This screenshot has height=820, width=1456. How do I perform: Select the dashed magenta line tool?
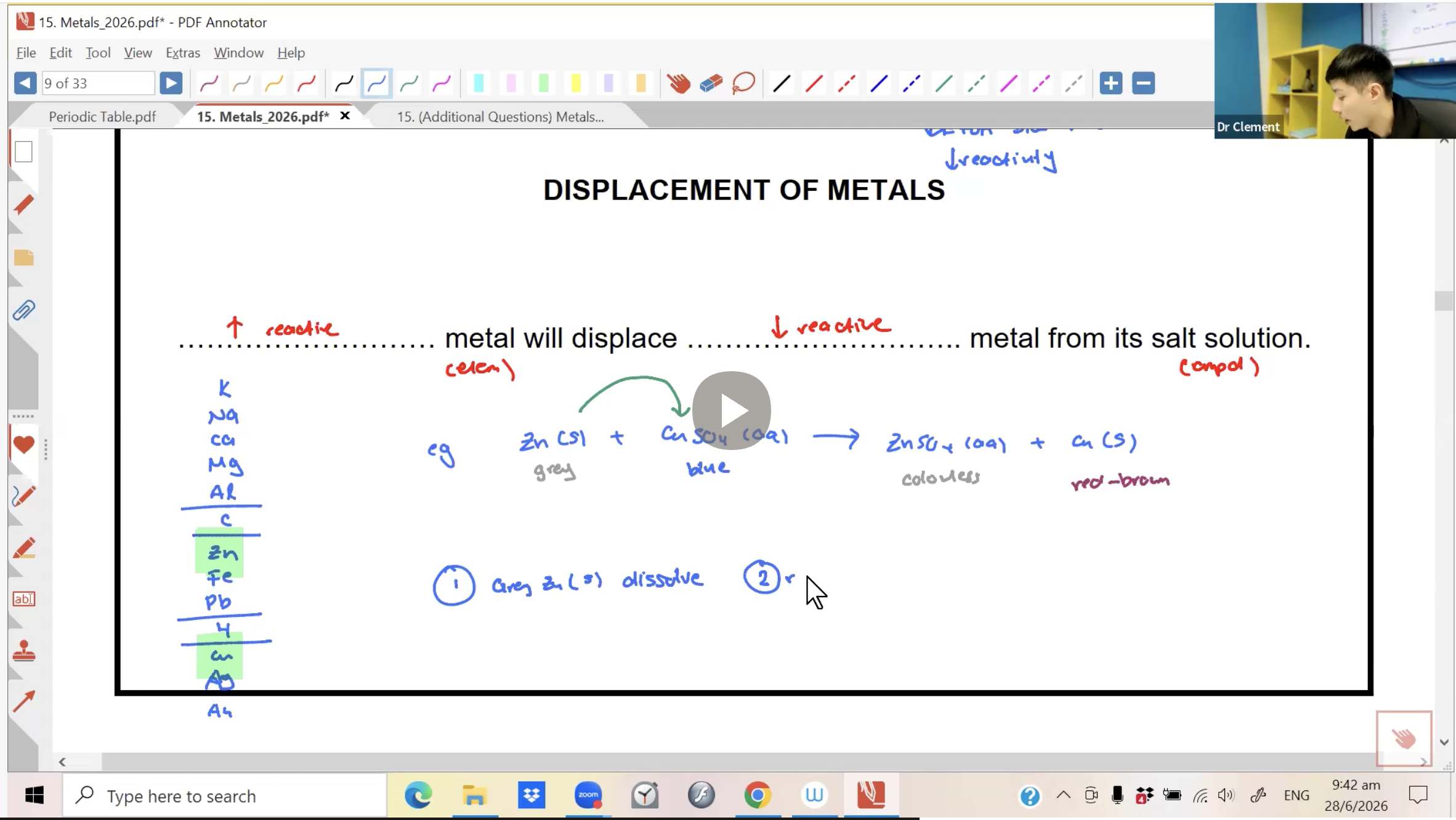[x=1041, y=83]
